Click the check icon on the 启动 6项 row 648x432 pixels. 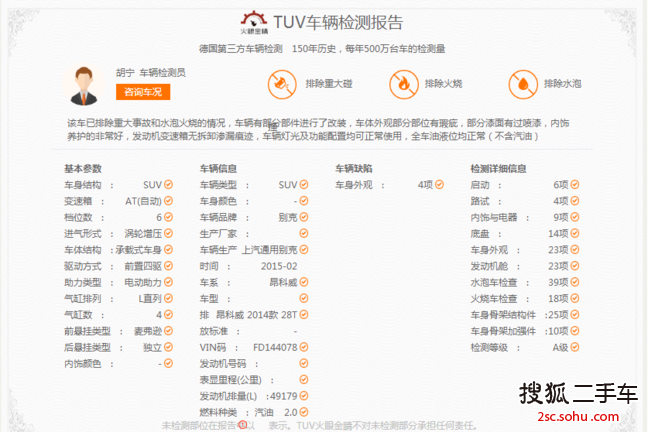[x=575, y=184]
